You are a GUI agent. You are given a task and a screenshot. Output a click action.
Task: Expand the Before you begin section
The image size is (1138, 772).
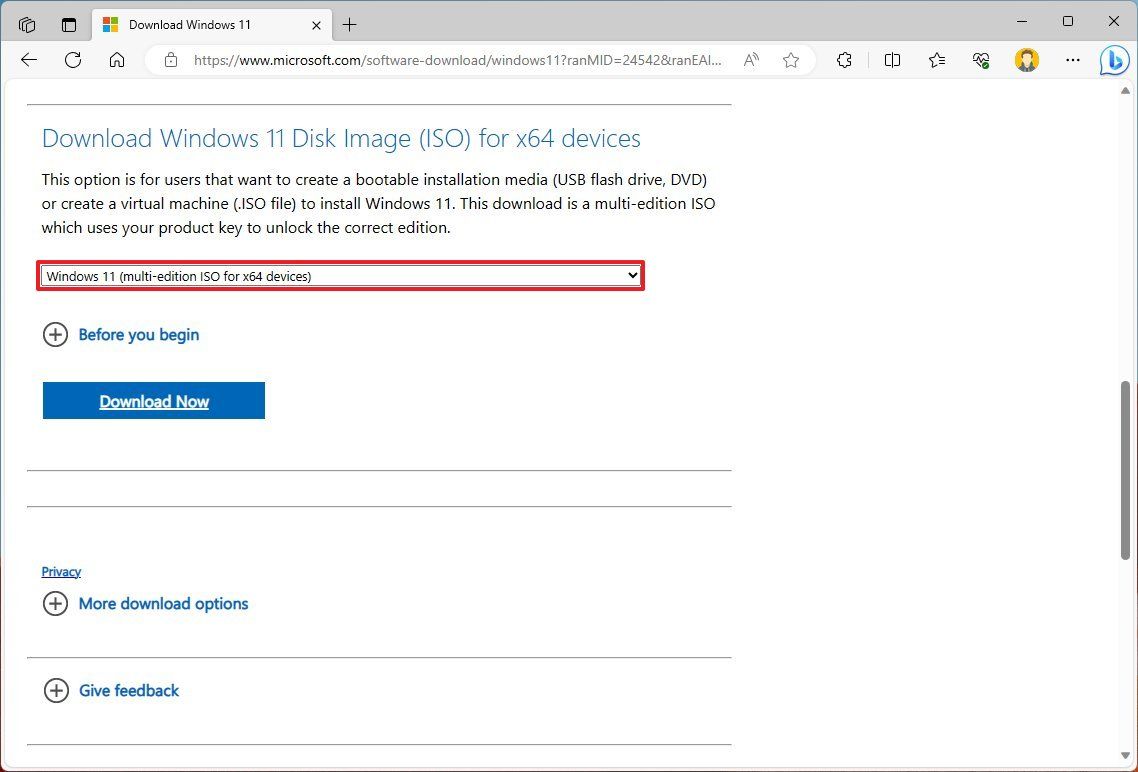[x=121, y=335]
